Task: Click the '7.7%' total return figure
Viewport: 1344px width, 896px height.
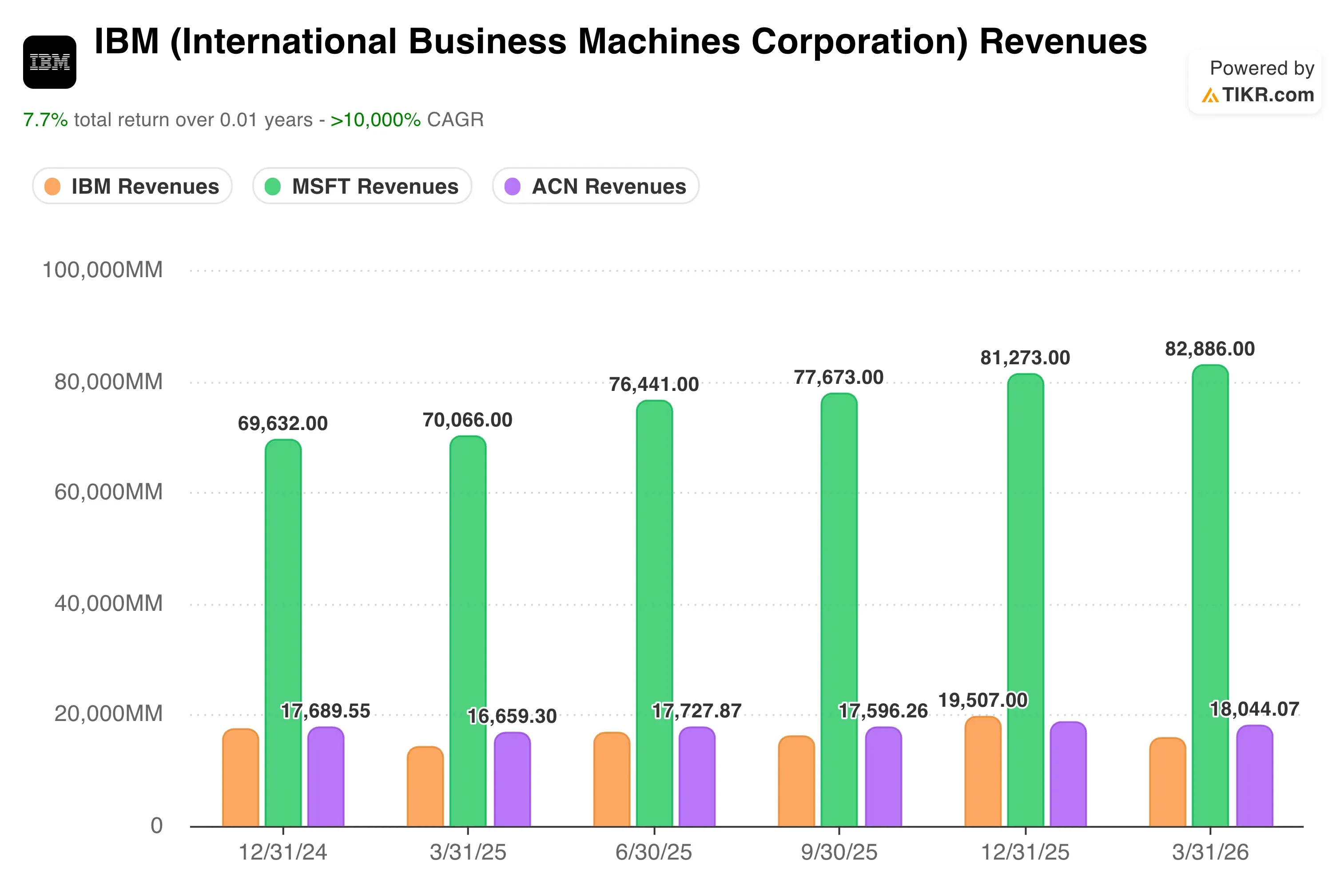Action: coord(45,120)
